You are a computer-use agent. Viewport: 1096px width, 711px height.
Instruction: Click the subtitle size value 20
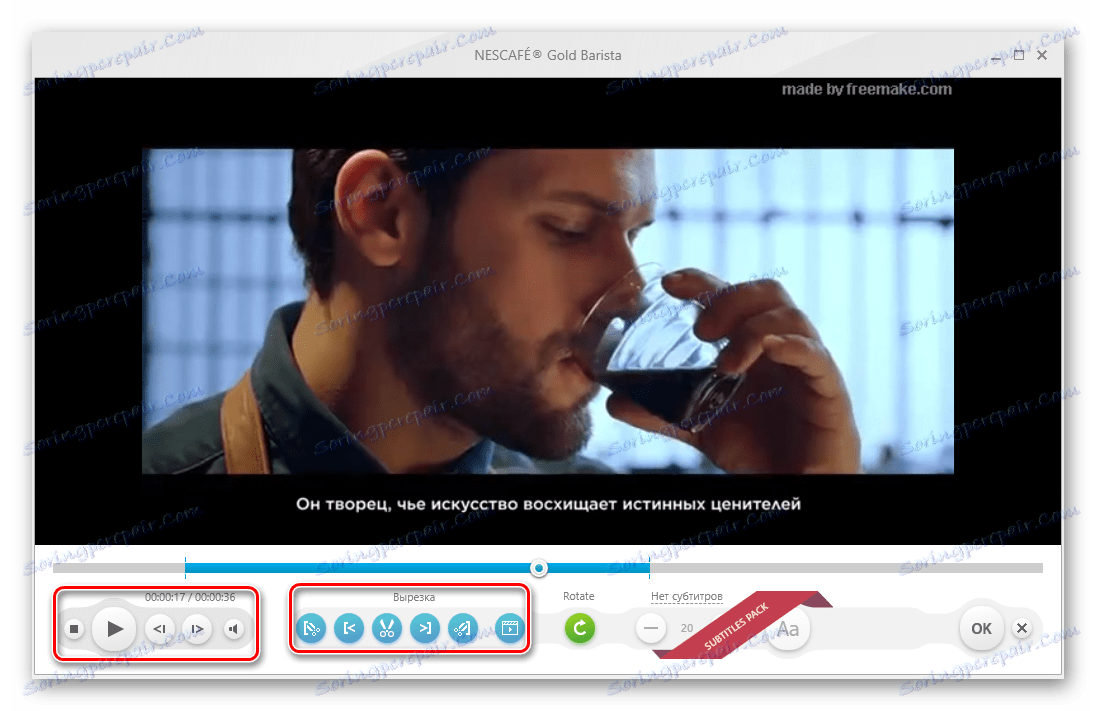[687, 628]
